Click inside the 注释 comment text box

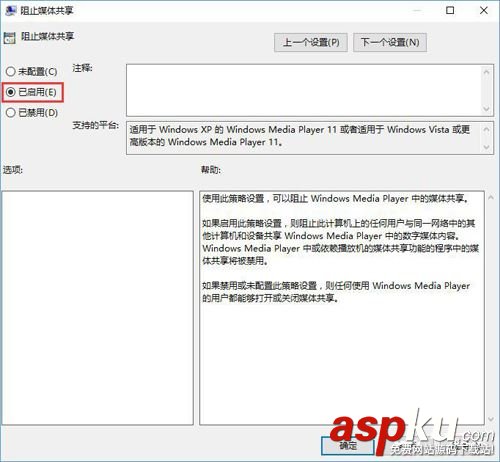(304, 90)
